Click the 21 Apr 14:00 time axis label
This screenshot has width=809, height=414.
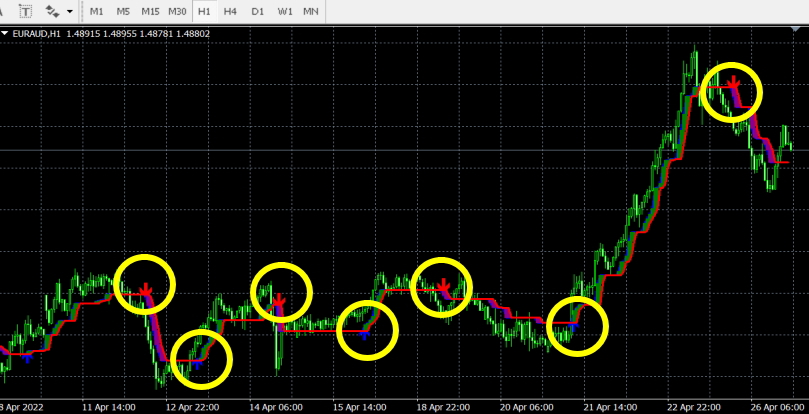610,408
